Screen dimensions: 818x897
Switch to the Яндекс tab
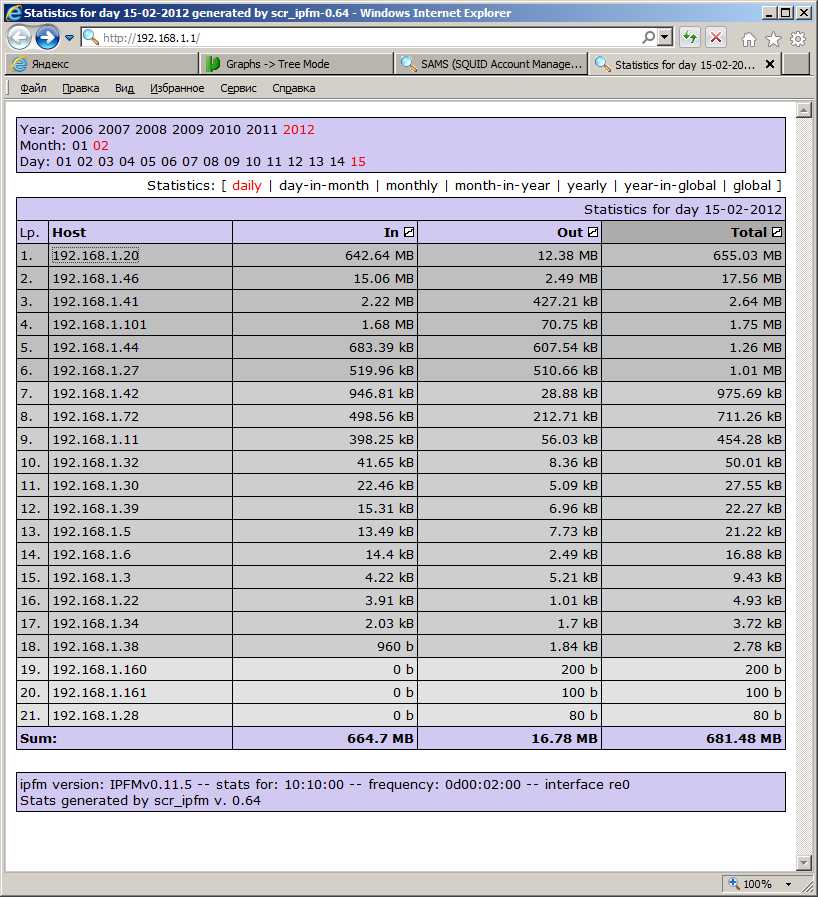click(x=102, y=64)
